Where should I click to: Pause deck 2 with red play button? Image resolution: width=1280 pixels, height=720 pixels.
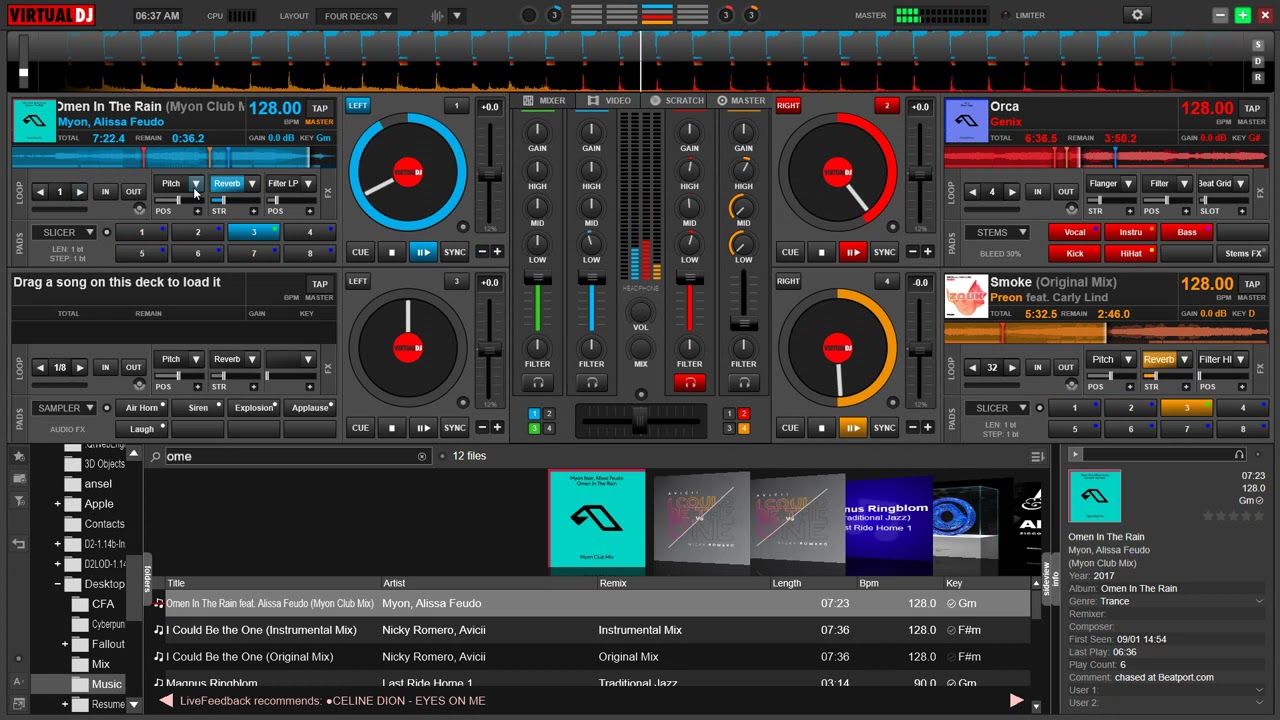[853, 252]
